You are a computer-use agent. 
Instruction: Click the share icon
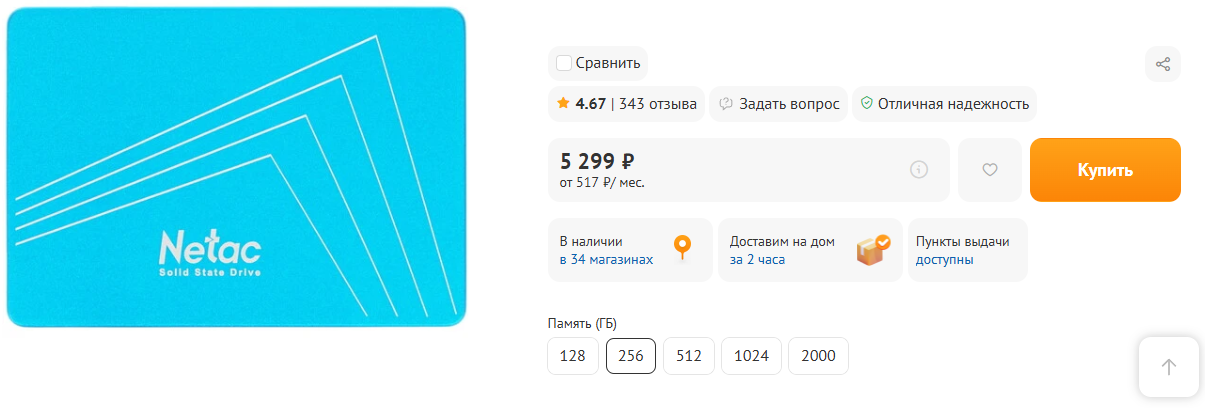[x=1163, y=64]
